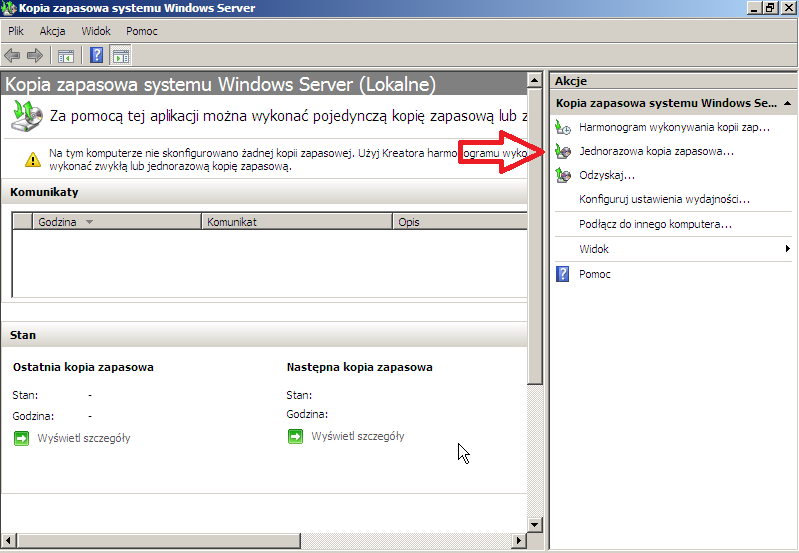This screenshot has height=553, width=799.
Task: Toggle the Action pane toolbar icon
Action: (121, 56)
